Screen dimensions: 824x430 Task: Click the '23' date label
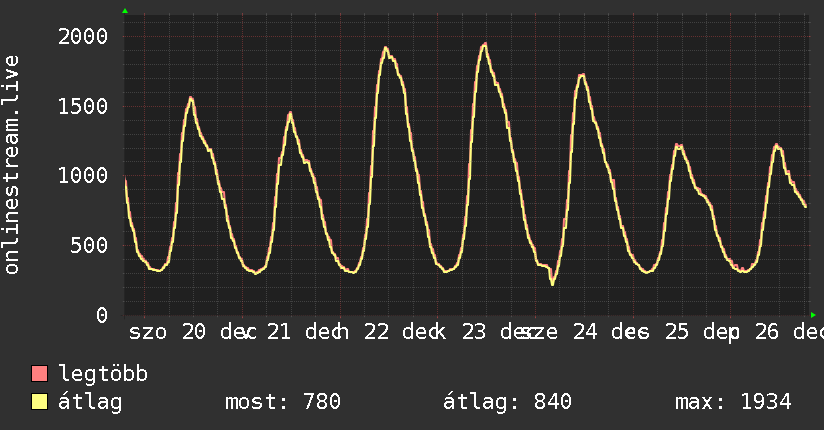(474, 332)
